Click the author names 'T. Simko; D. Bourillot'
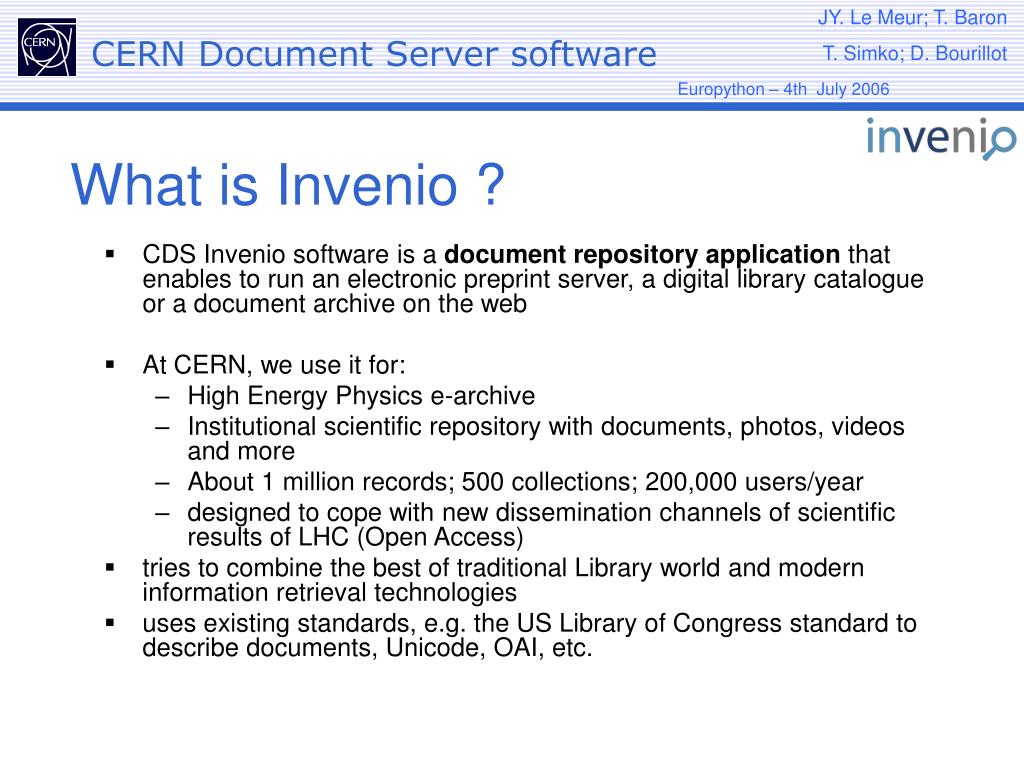The width and height of the screenshot is (1024, 768). point(914,54)
